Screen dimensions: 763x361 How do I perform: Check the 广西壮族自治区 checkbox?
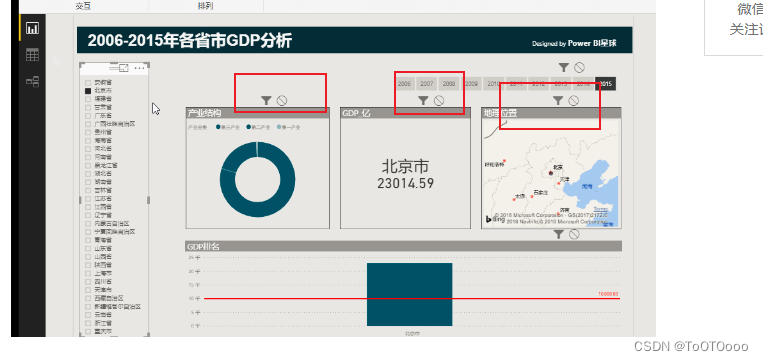pos(88,124)
